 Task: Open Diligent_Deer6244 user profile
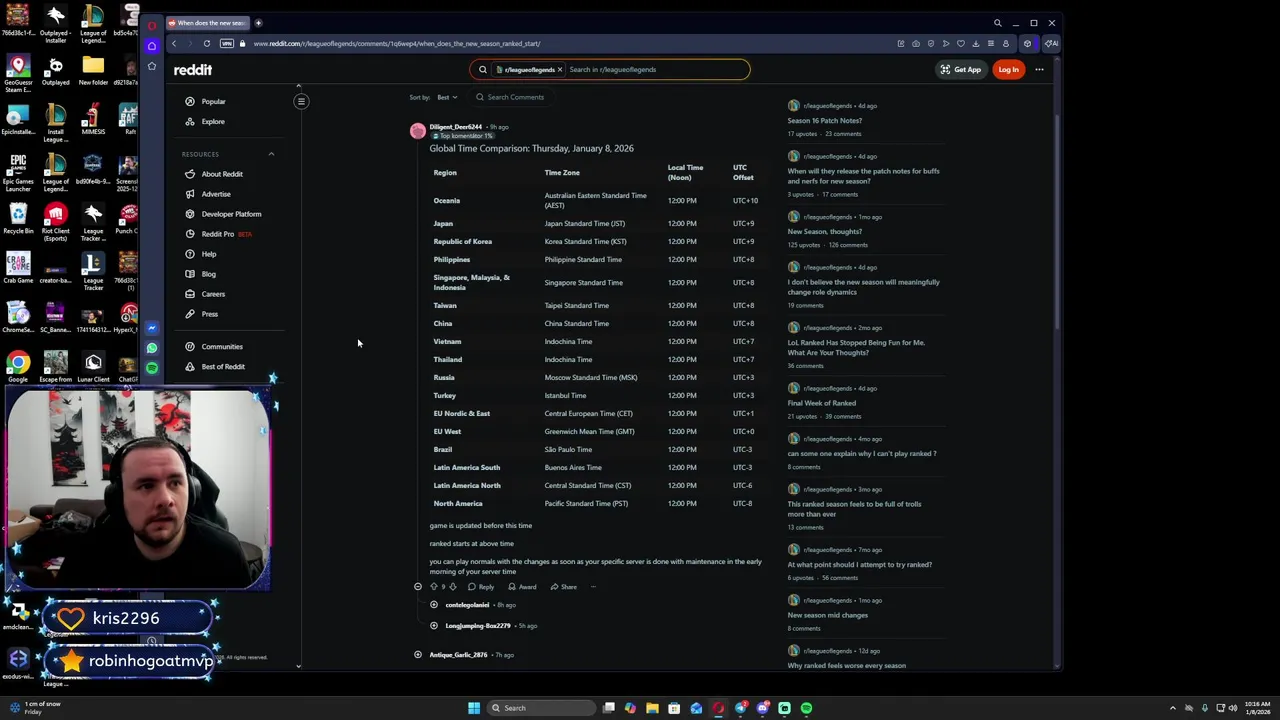456,127
